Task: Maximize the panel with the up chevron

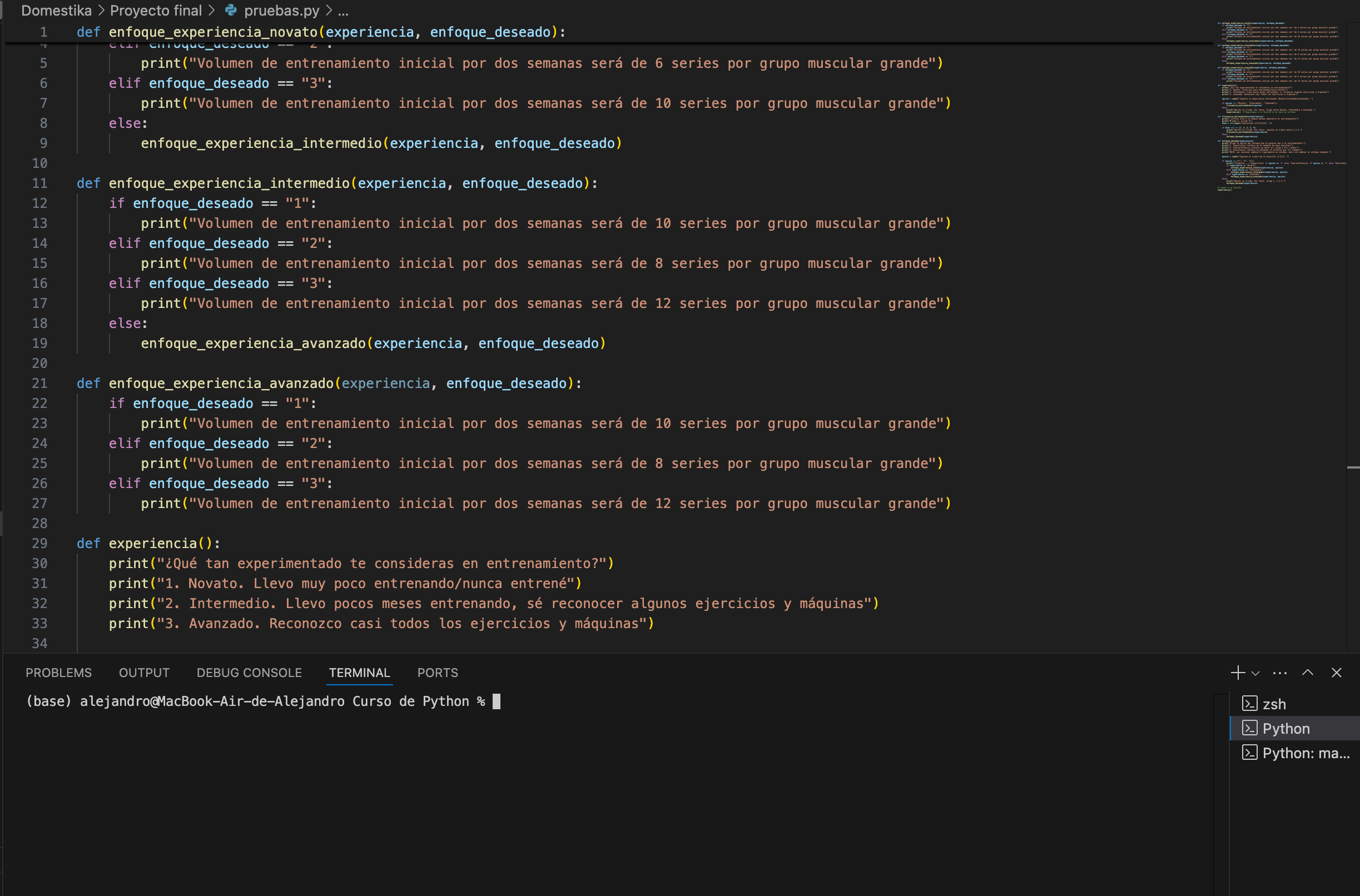Action: [1307, 673]
